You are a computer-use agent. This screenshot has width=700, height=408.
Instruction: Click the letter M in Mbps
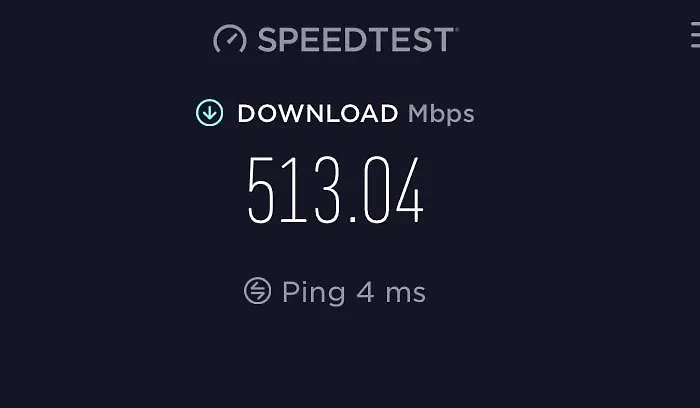click(417, 113)
